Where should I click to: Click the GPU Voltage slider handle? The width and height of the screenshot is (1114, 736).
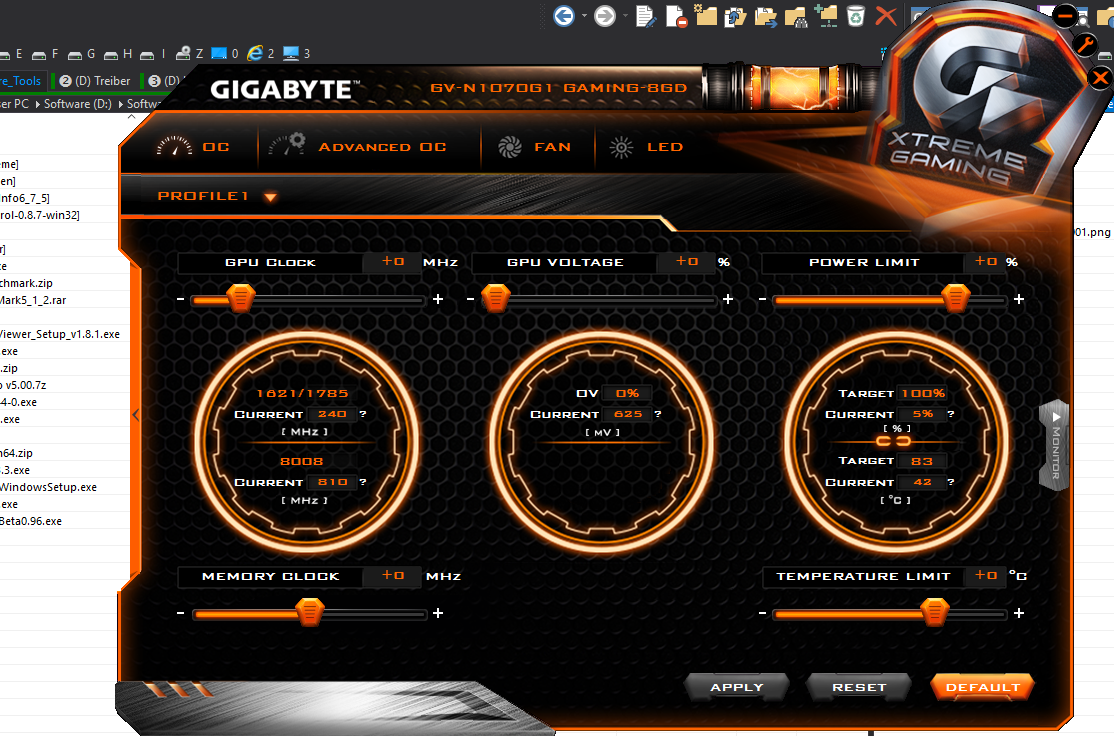click(x=496, y=298)
